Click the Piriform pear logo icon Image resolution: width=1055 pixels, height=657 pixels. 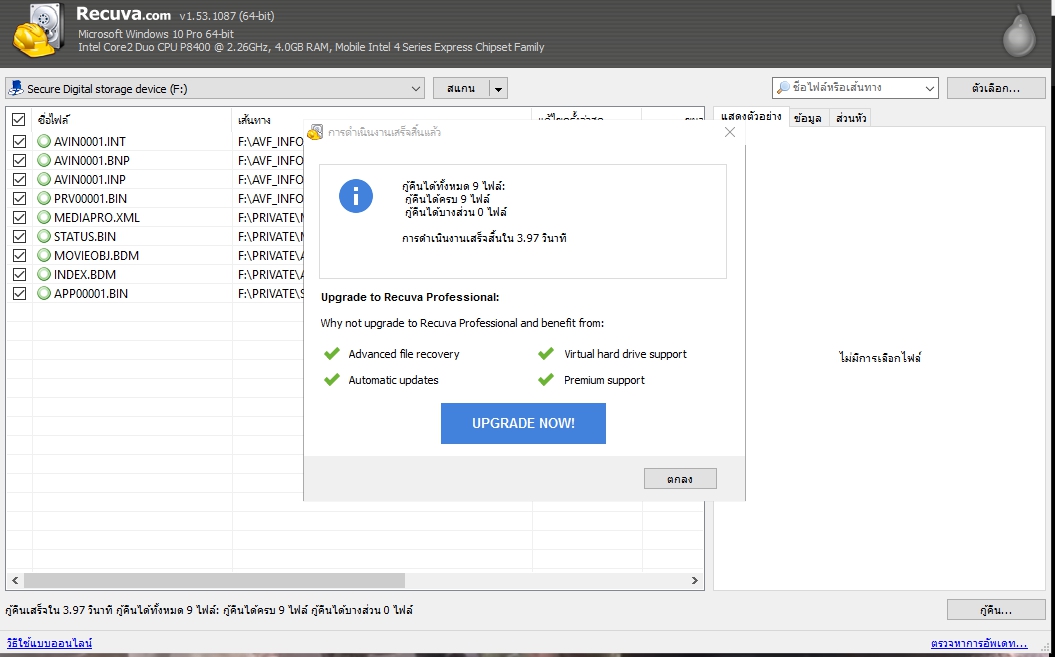(1019, 32)
